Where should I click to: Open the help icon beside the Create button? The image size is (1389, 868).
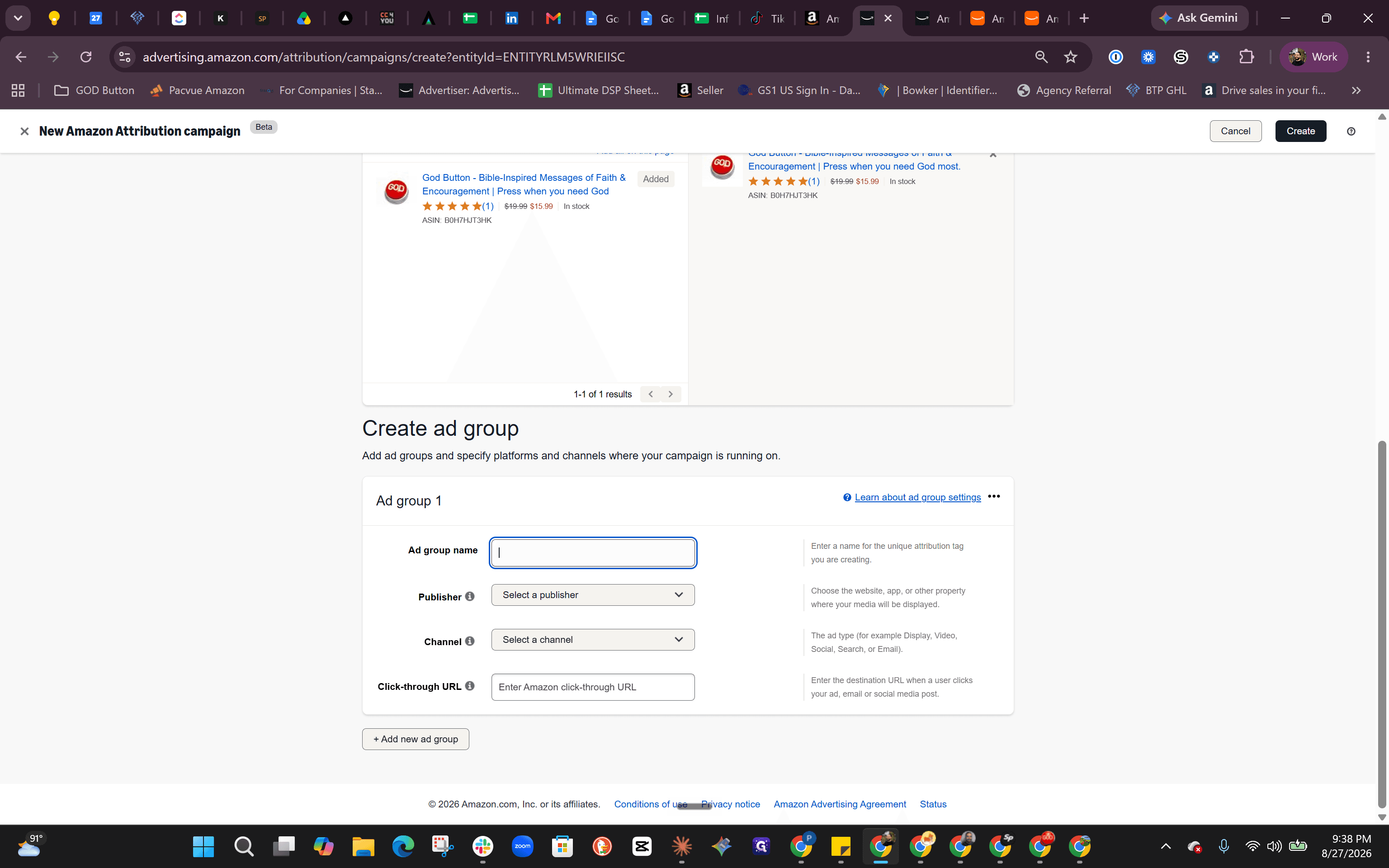click(x=1351, y=132)
